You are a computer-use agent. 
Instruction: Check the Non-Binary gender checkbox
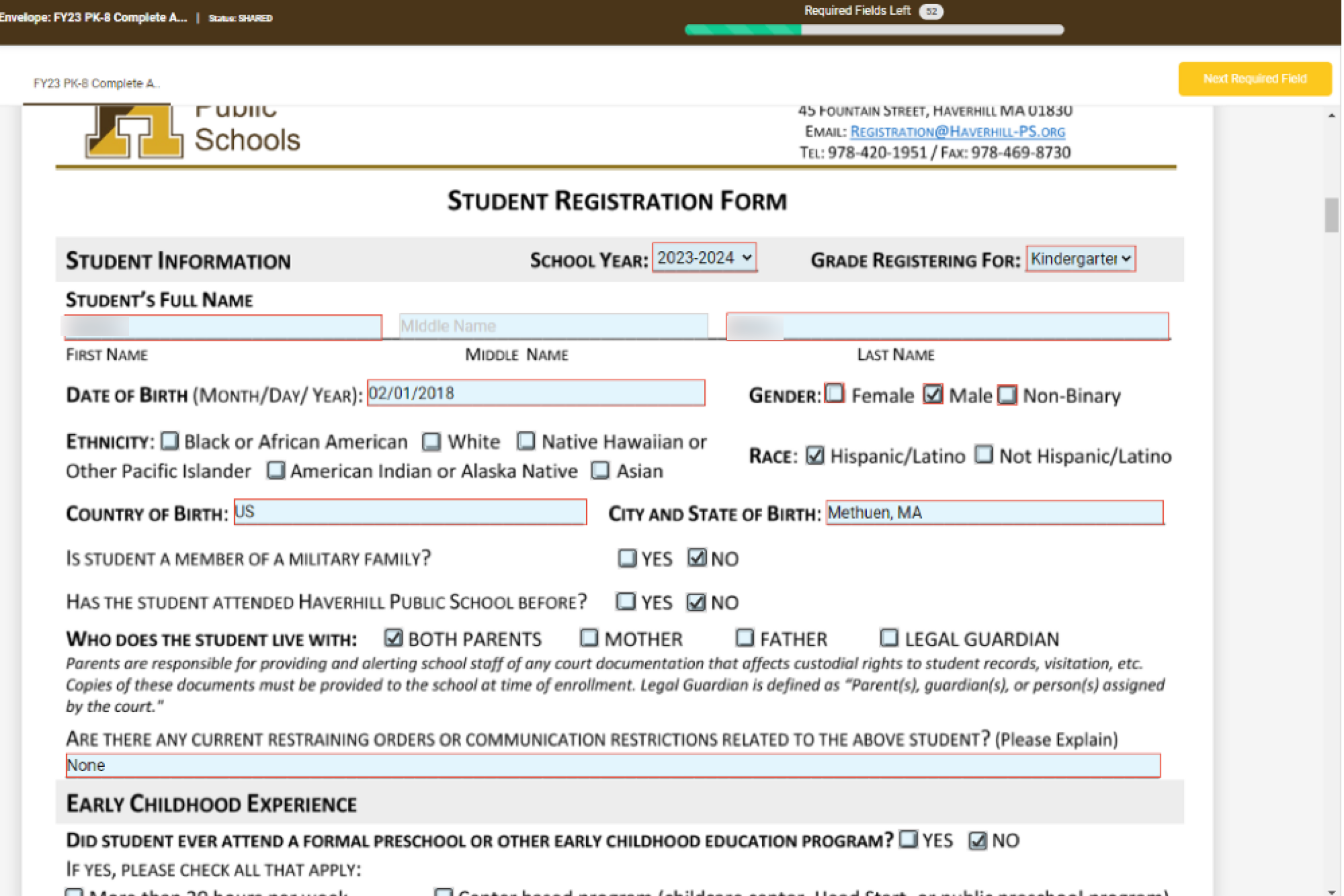pyautogui.click(x=1007, y=395)
